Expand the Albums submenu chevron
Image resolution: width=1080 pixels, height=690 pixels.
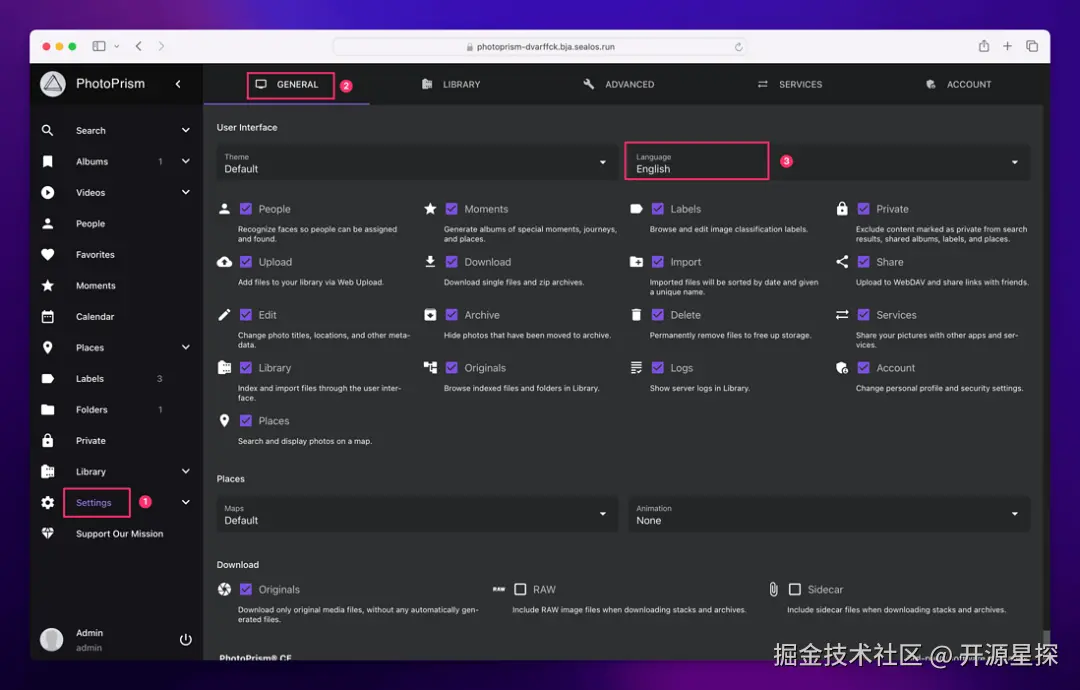tap(185, 161)
